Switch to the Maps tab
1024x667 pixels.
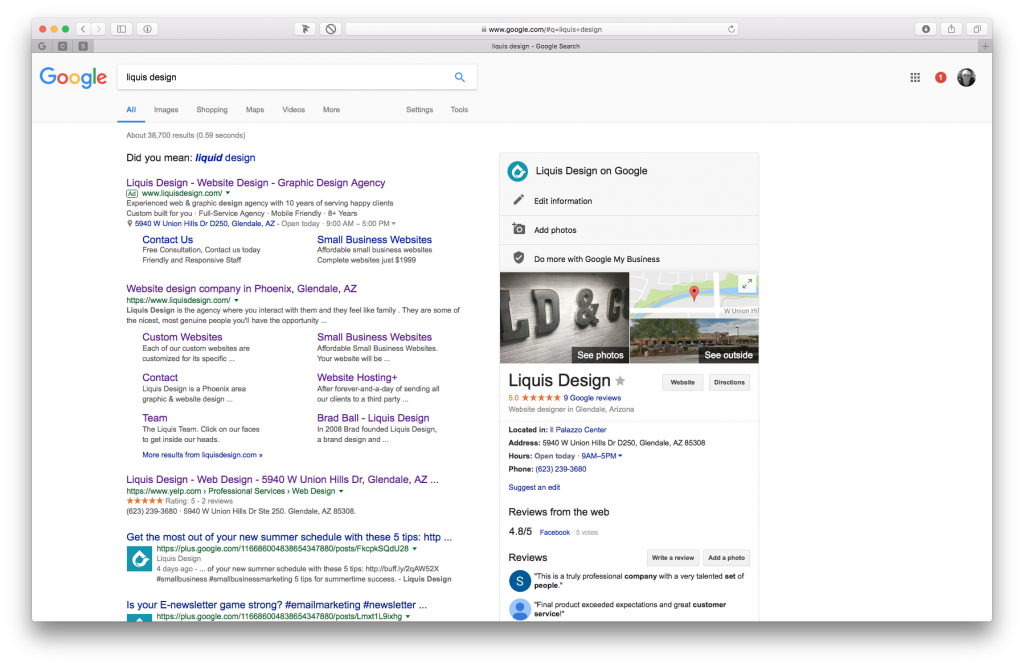255,110
